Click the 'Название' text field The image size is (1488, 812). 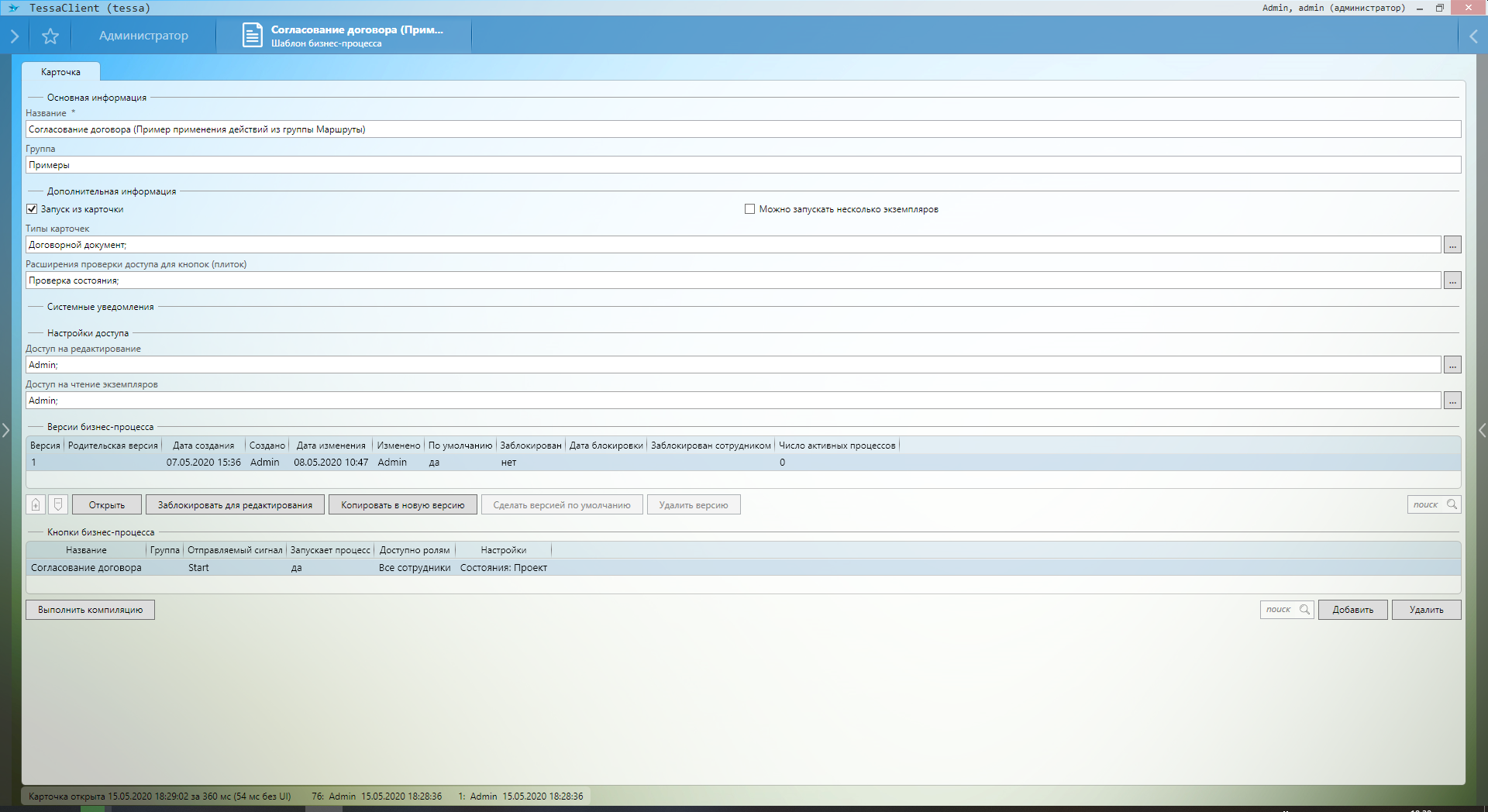click(742, 129)
